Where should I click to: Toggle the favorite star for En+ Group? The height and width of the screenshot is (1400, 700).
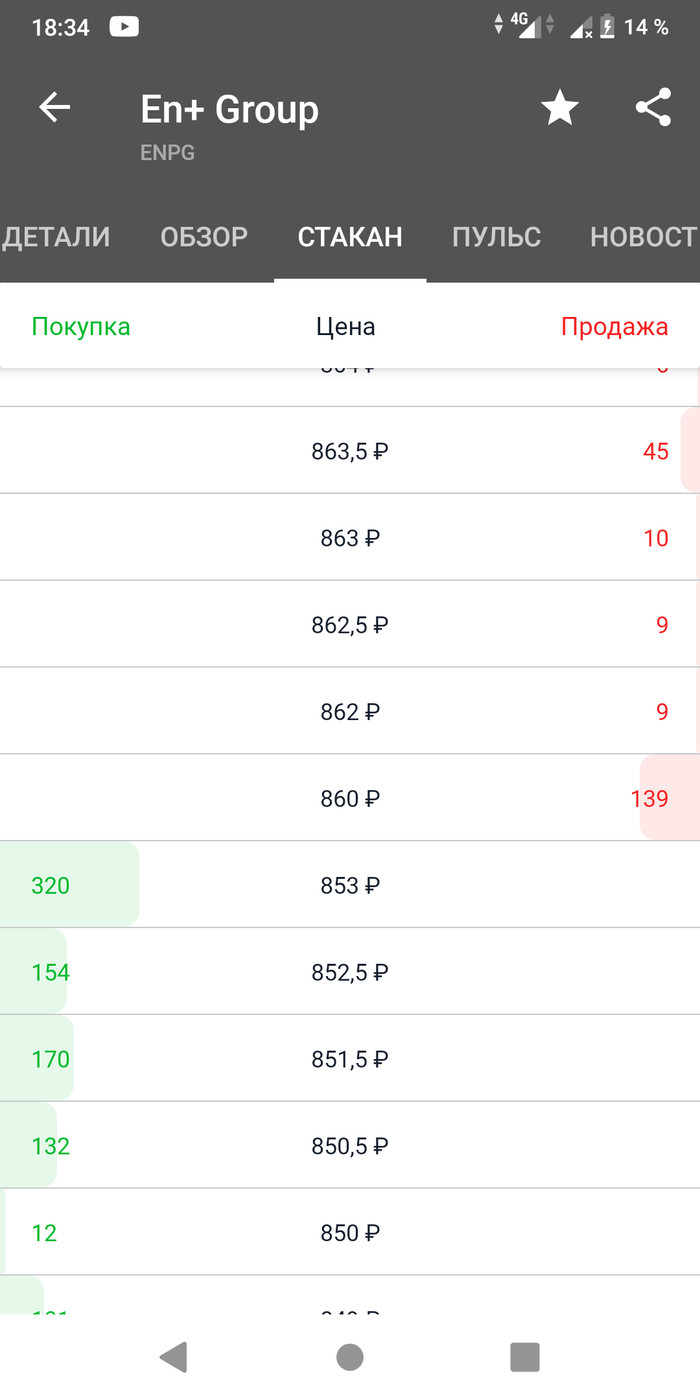pyautogui.click(x=560, y=108)
